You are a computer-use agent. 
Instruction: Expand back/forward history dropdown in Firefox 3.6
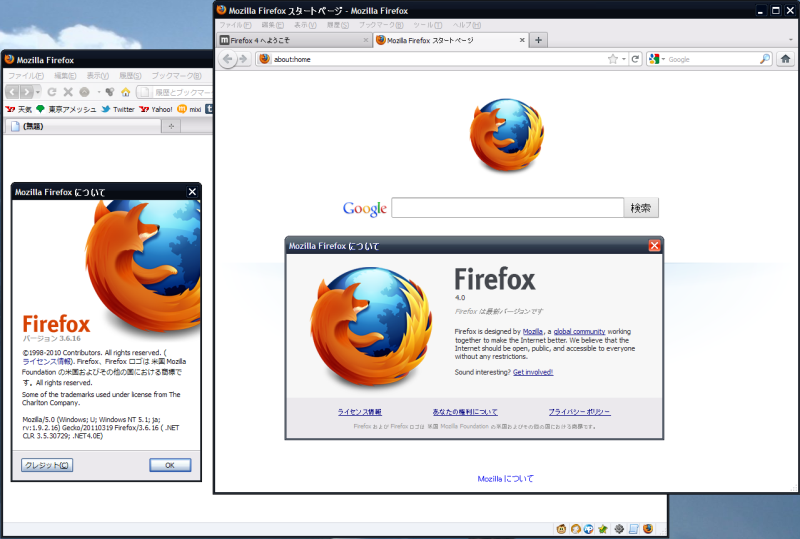[38, 92]
